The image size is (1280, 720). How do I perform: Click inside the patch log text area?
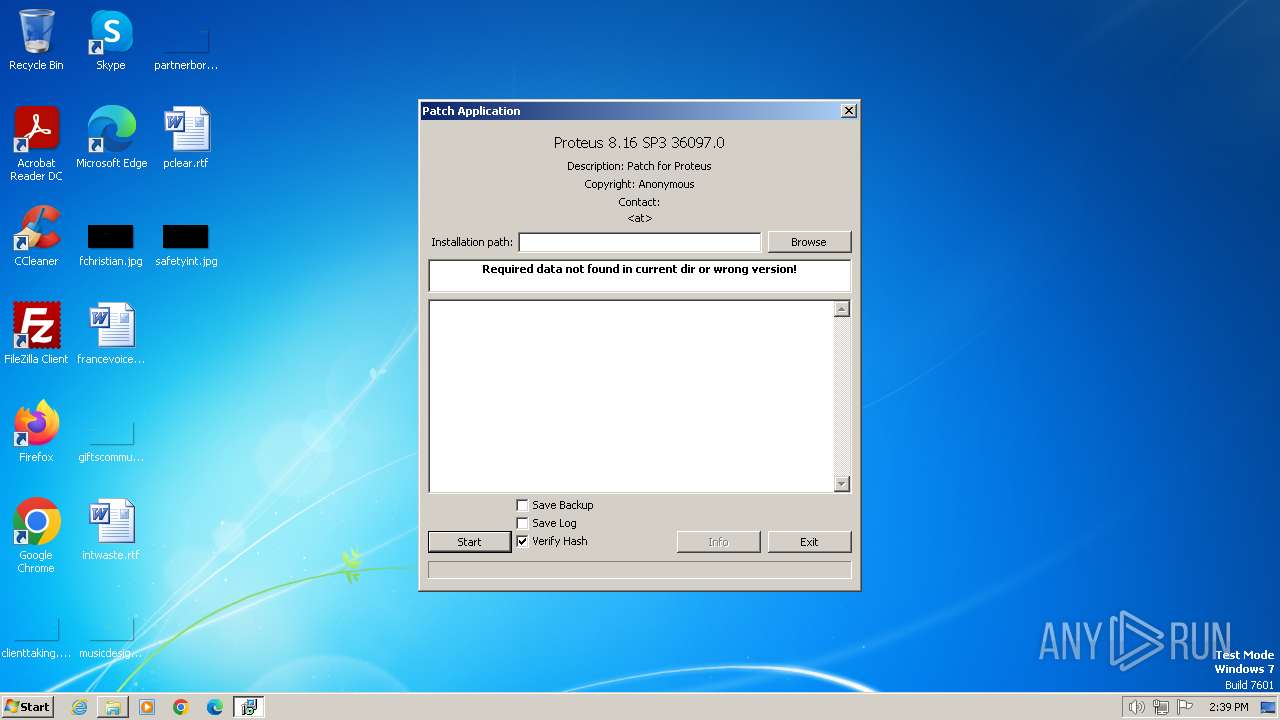[x=632, y=396]
